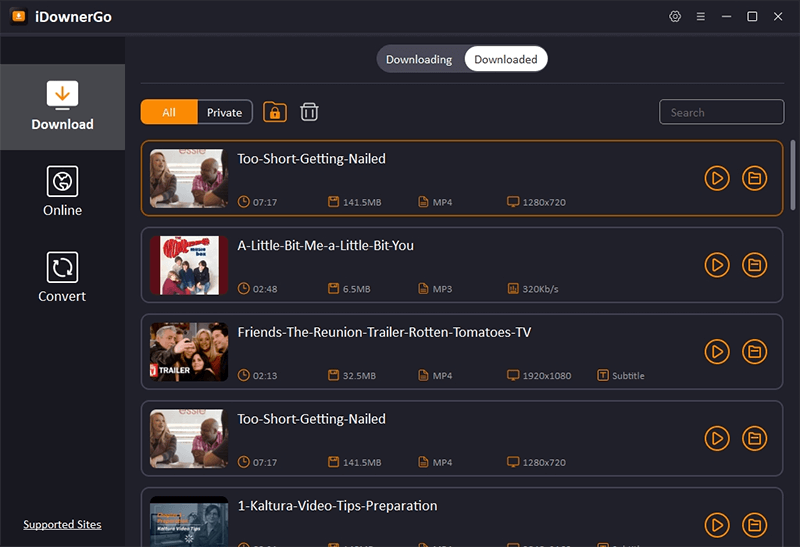800x547 pixels.
Task: Select the Private filter
Action: pos(224,112)
